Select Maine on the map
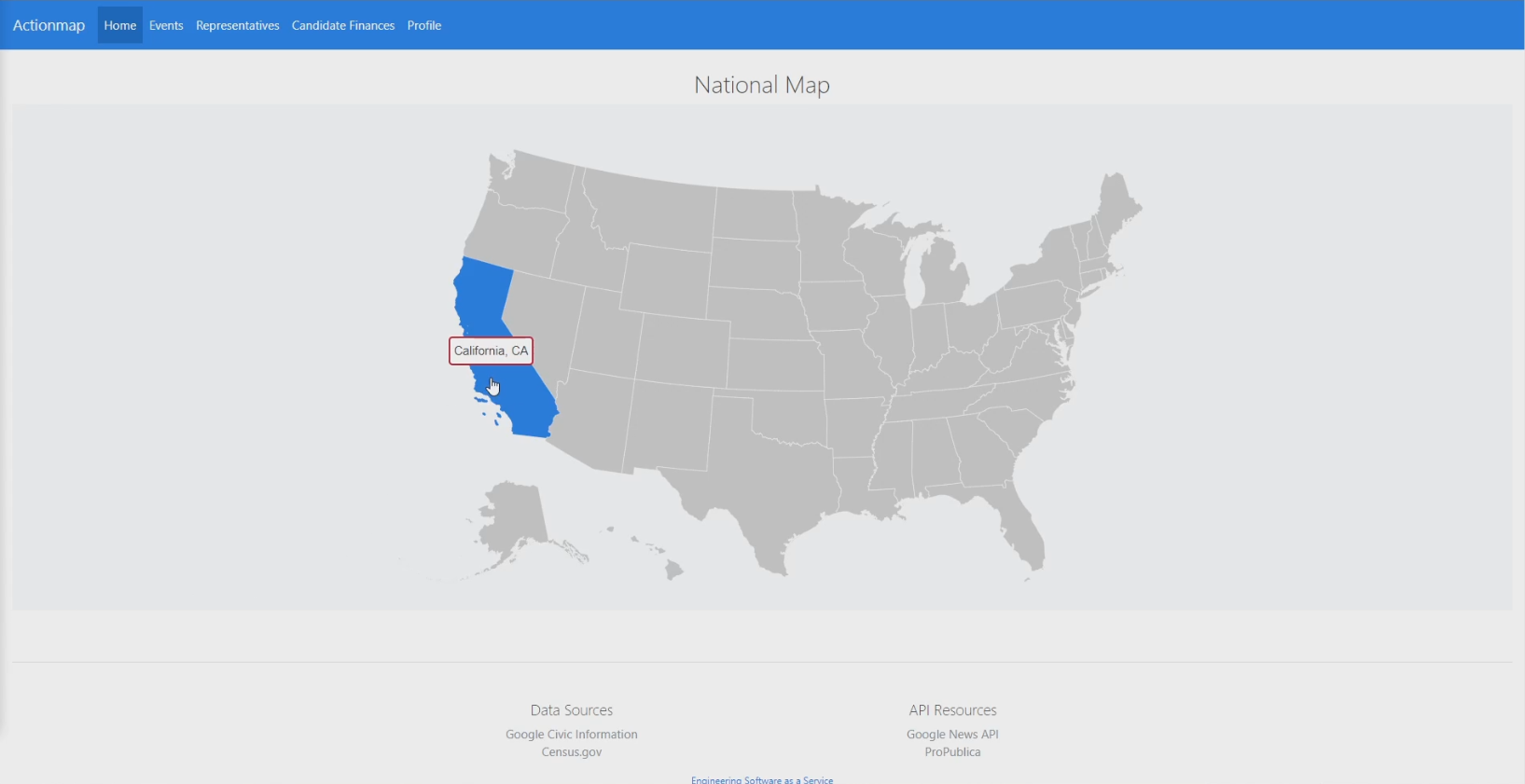The image size is (1525, 784). (1117, 203)
